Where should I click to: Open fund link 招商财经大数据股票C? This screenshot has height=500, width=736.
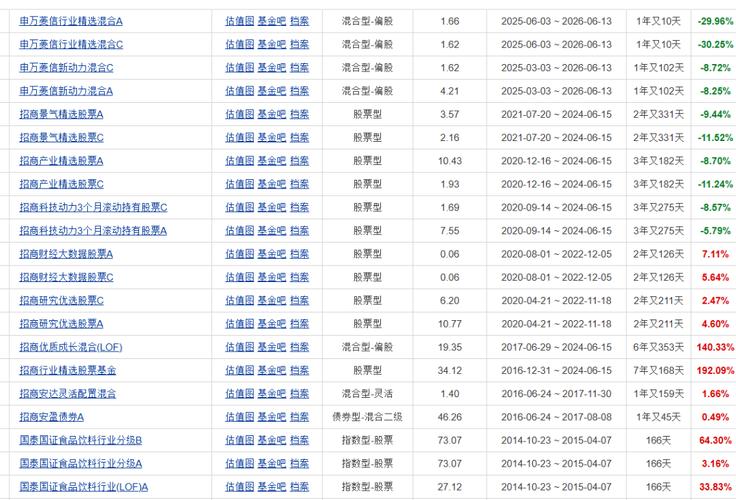pos(66,277)
